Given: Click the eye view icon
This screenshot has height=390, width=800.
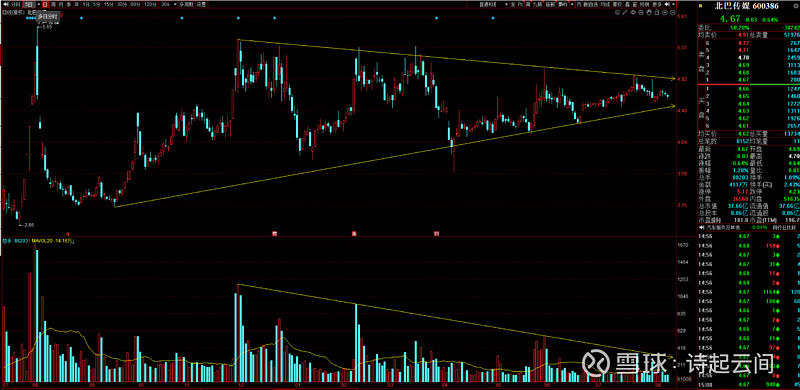Looking at the screenshot, I should [x=633, y=13].
